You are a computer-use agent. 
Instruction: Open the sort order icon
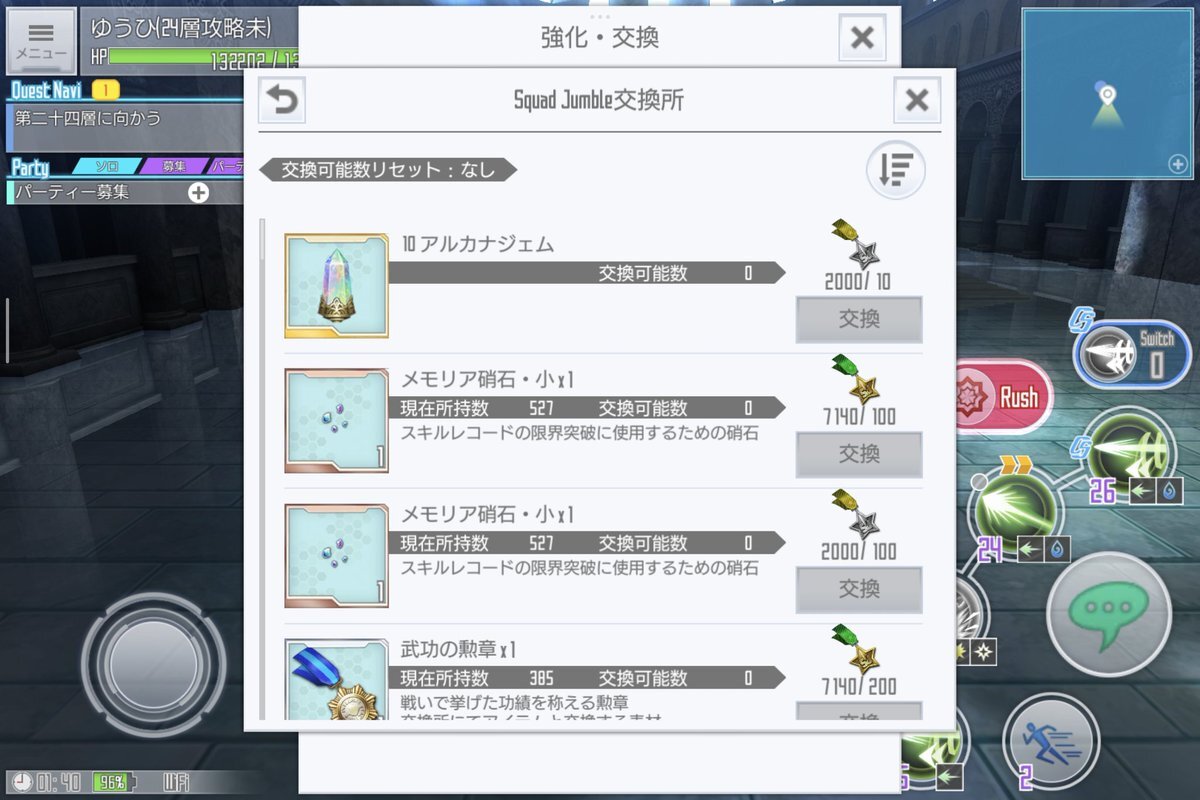[x=895, y=170]
